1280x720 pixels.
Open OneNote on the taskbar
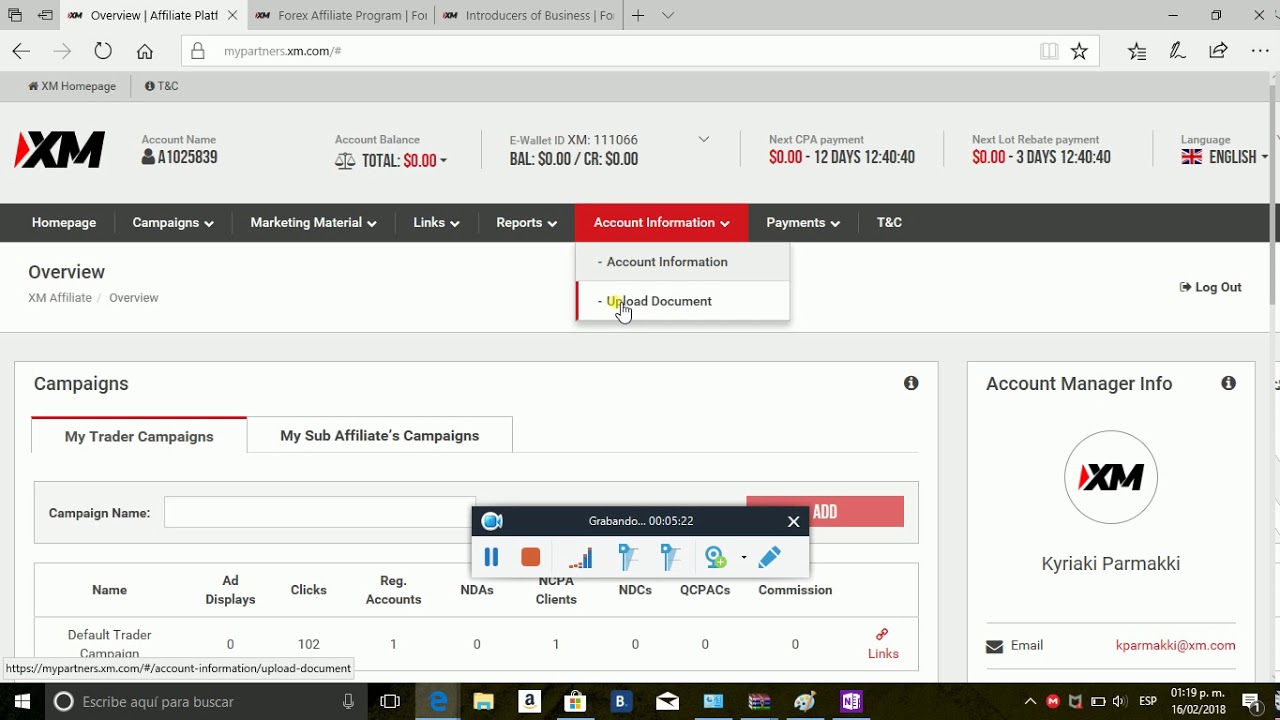pos(851,701)
